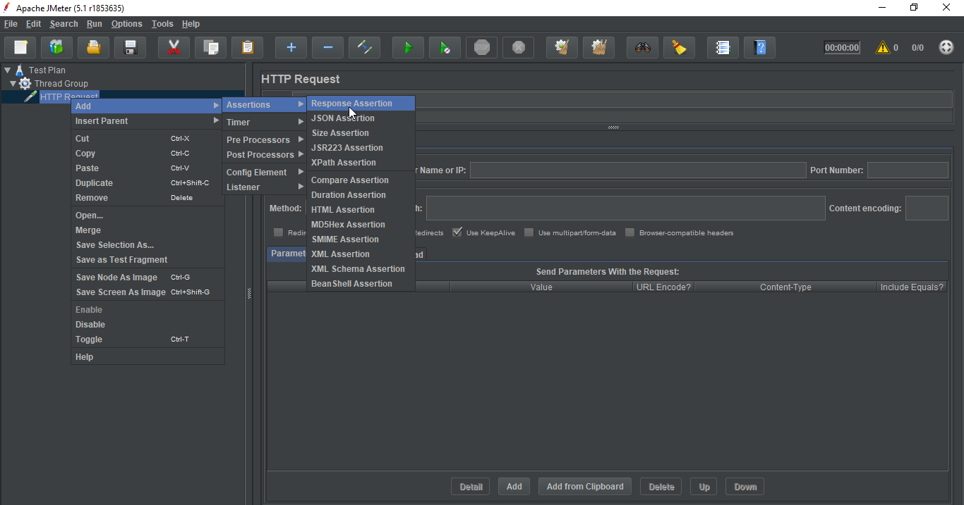The width and height of the screenshot is (964, 505).
Task: Click the Search binoculars icon
Action: [x=642, y=47]
